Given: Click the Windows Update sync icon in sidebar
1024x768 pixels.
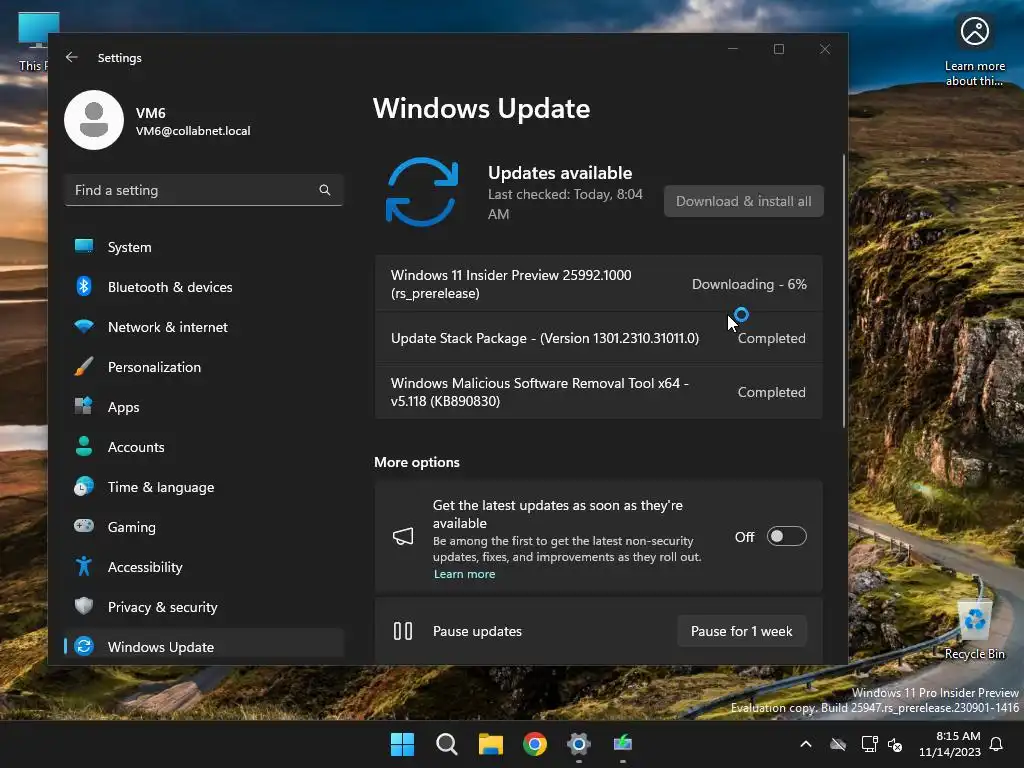Looking at the screenshot, I should [x=84, y=647].
